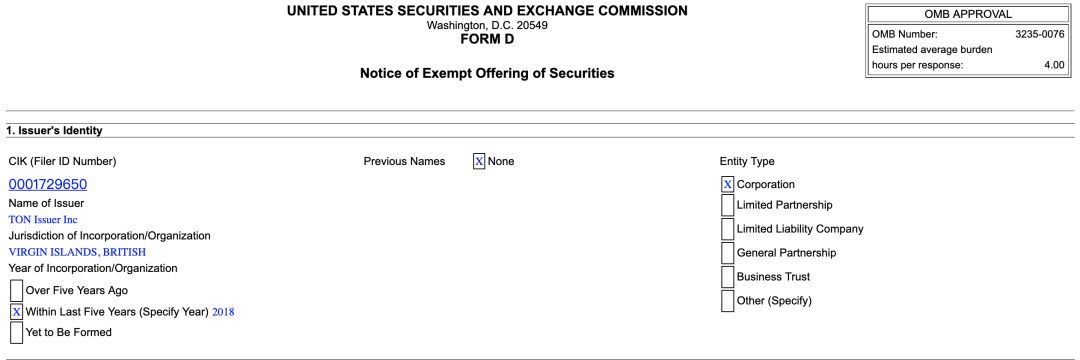Toggle the Previous Names None checkbox
Image resolution: width=1080 pixels, height=360 pixels.
479,162
